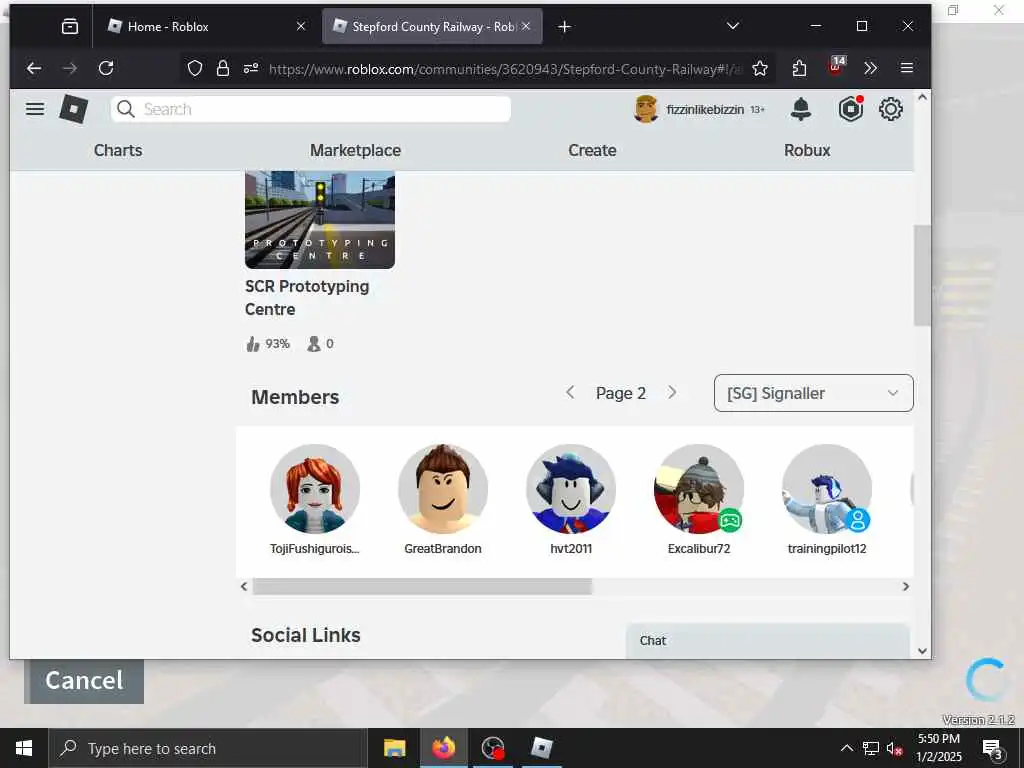Open a new browser tab with plus
The image size is (1024, 768).
point(564,27)
